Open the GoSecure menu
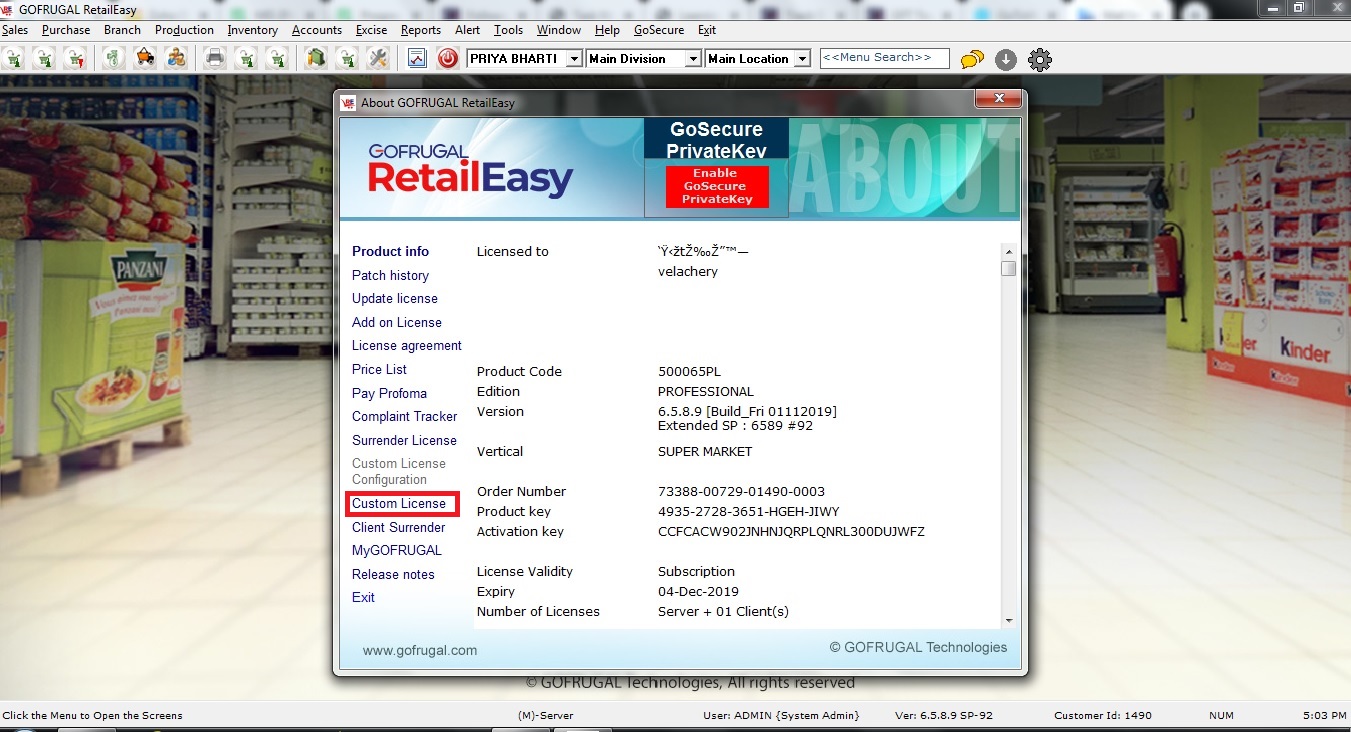 pyautogui.click(x=659, y=30)
